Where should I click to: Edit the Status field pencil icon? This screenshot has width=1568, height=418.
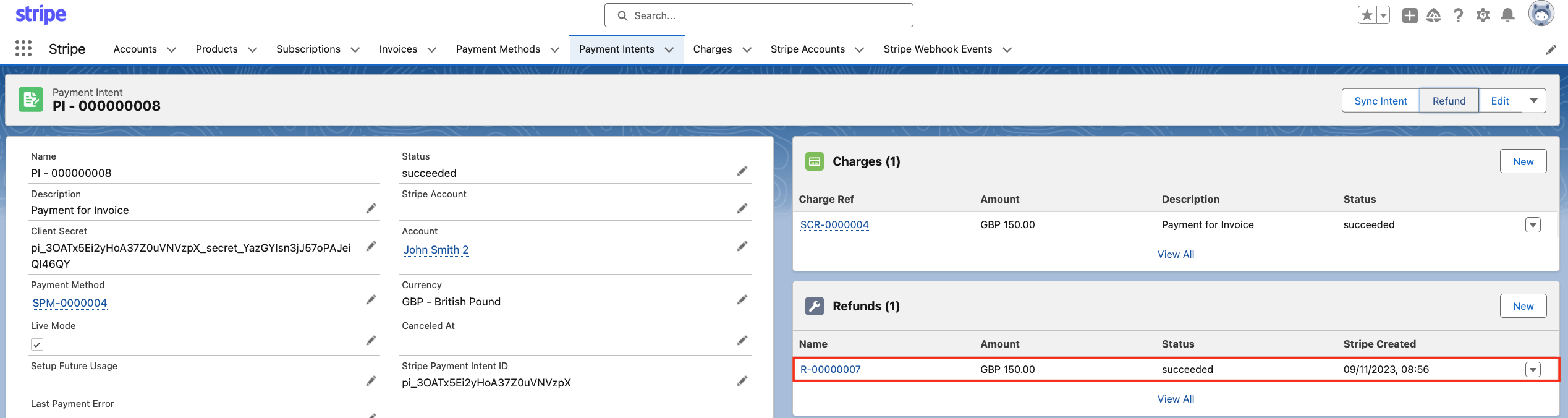click(742, 171)
